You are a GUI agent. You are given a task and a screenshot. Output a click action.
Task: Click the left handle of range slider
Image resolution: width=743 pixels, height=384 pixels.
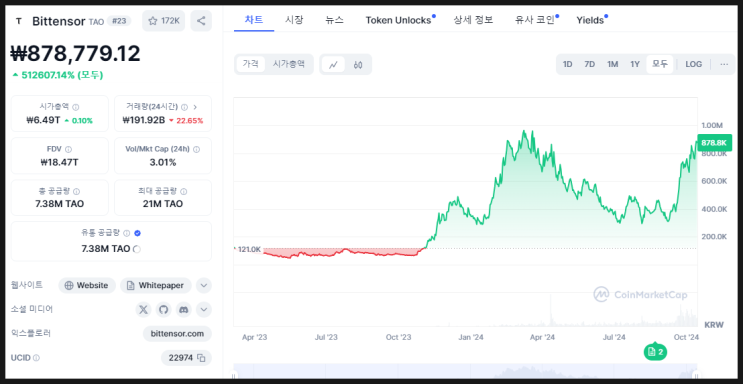(x=234, y=375)
